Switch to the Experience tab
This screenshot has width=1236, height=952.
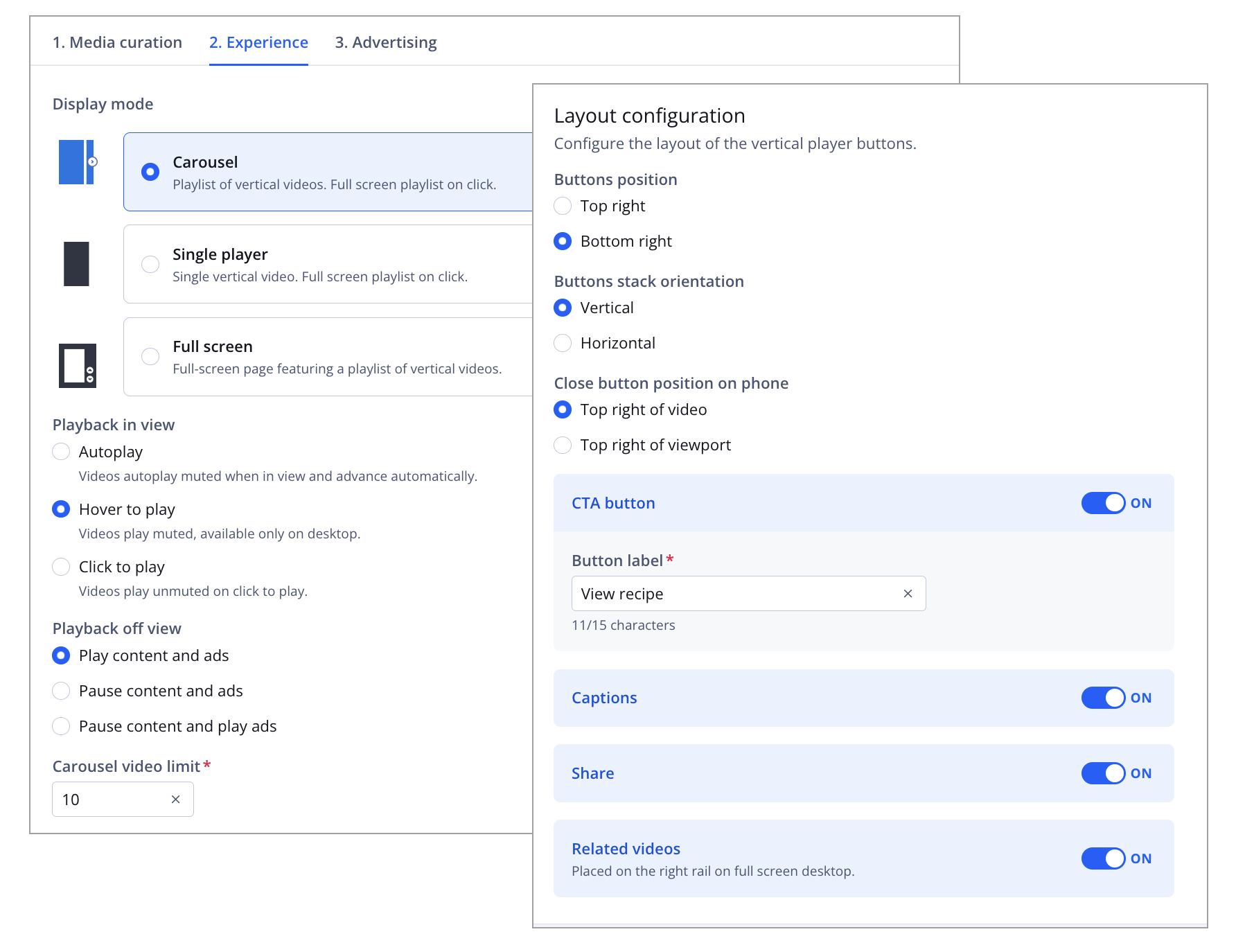(258, 42)
